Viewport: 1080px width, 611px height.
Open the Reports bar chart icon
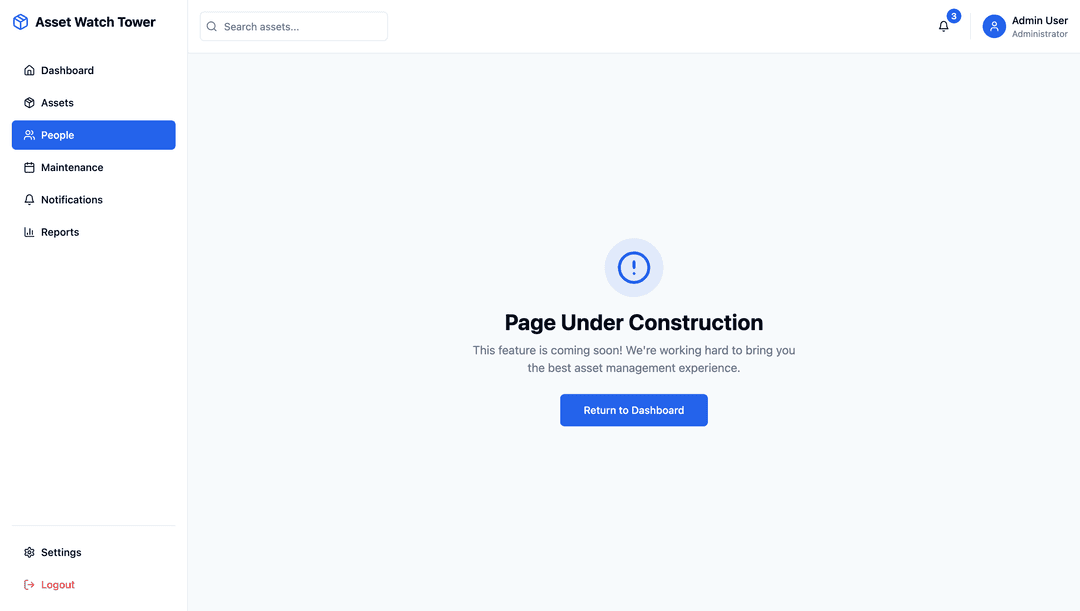pos(29,232)
